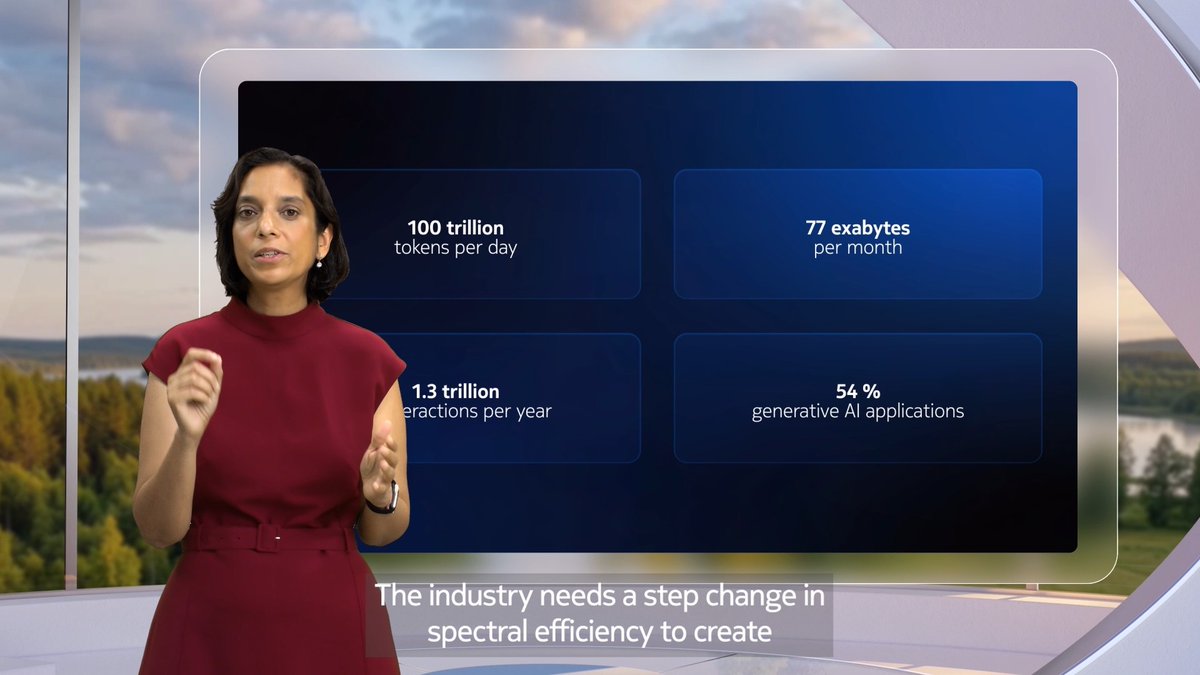Click the "per month" label
1200x675 pixels.
click(x=858, y=247)
